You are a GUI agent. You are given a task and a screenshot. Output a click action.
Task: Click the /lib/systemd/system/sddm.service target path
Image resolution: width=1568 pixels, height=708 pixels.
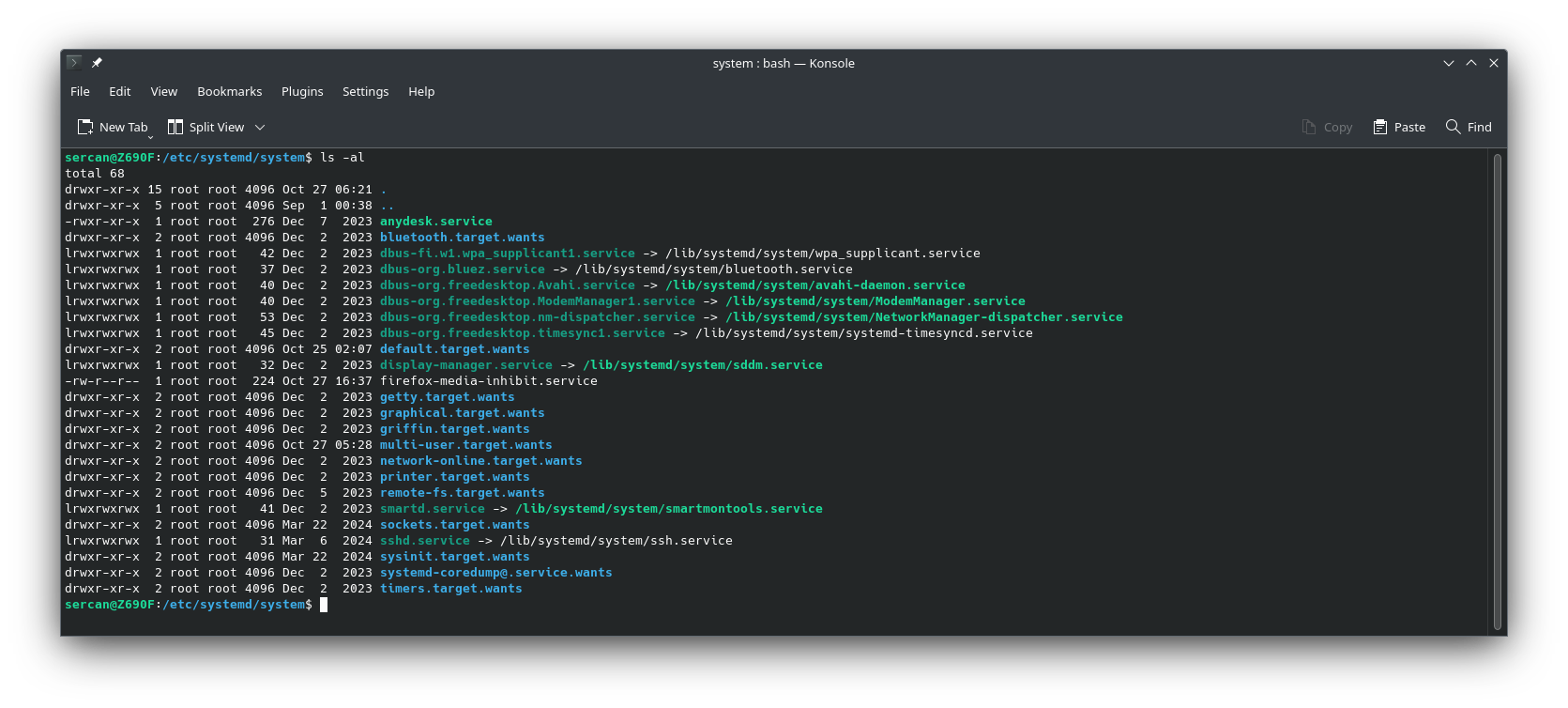pos(703,365)
